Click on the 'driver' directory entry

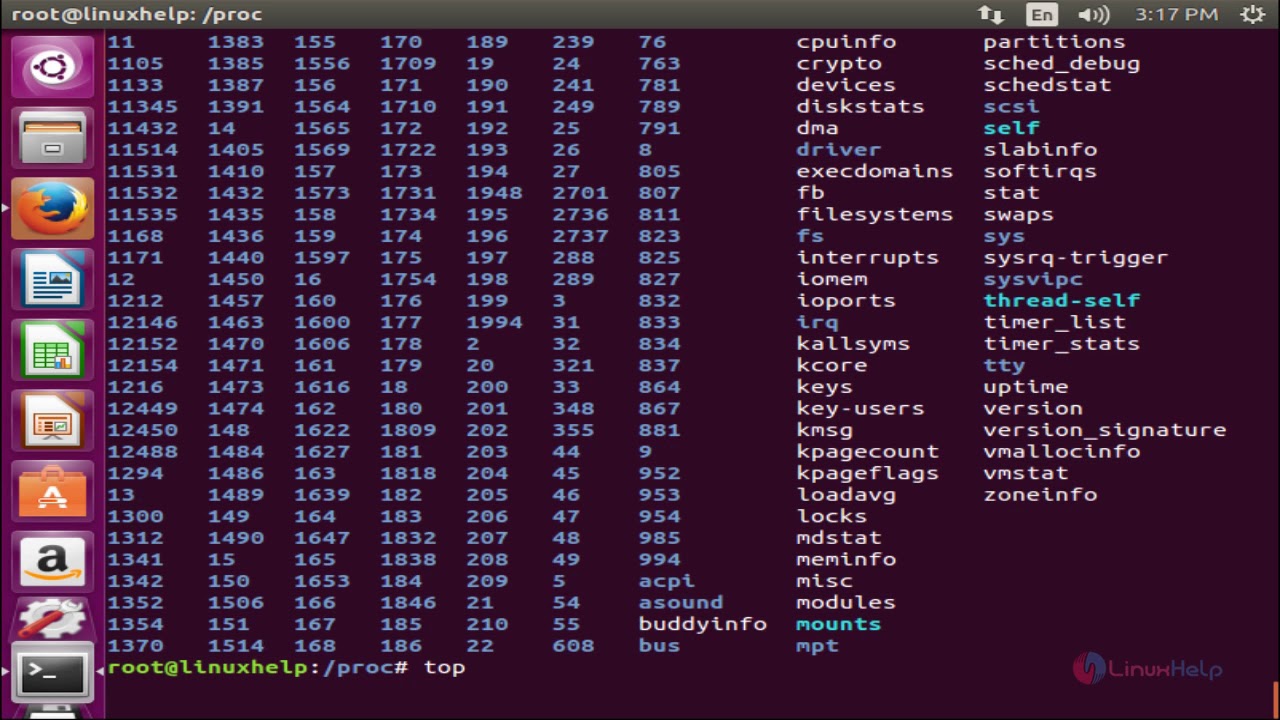[838, 150]
